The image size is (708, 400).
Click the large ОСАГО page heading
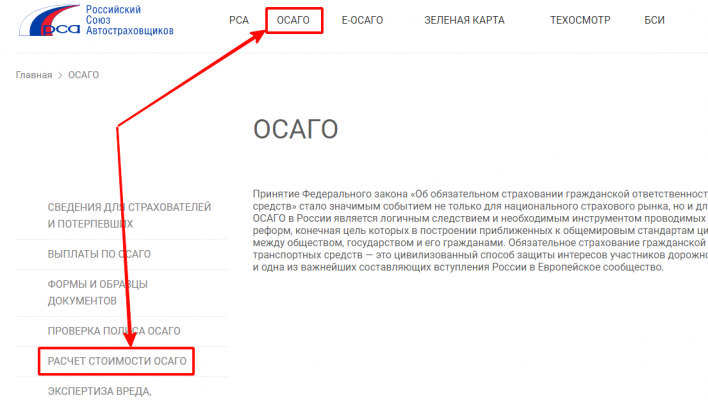[295, 130]
